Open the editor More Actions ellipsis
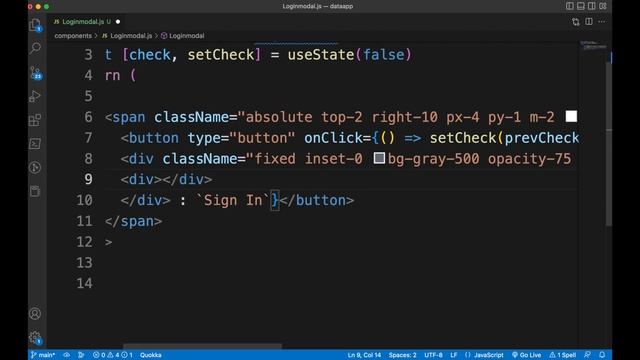The width and height of the screenshot is (640, 360). [x=602, y=22]
